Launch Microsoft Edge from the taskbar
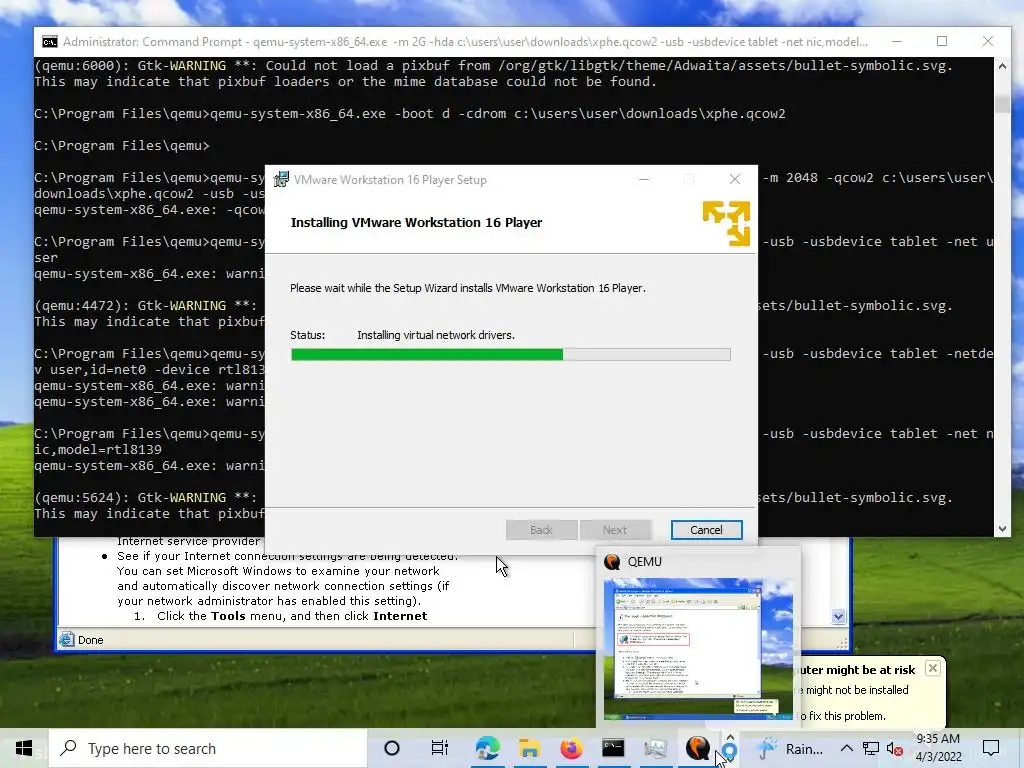Screen dimensions: 1024x768 pyautogui.click(x=487, y=748)
